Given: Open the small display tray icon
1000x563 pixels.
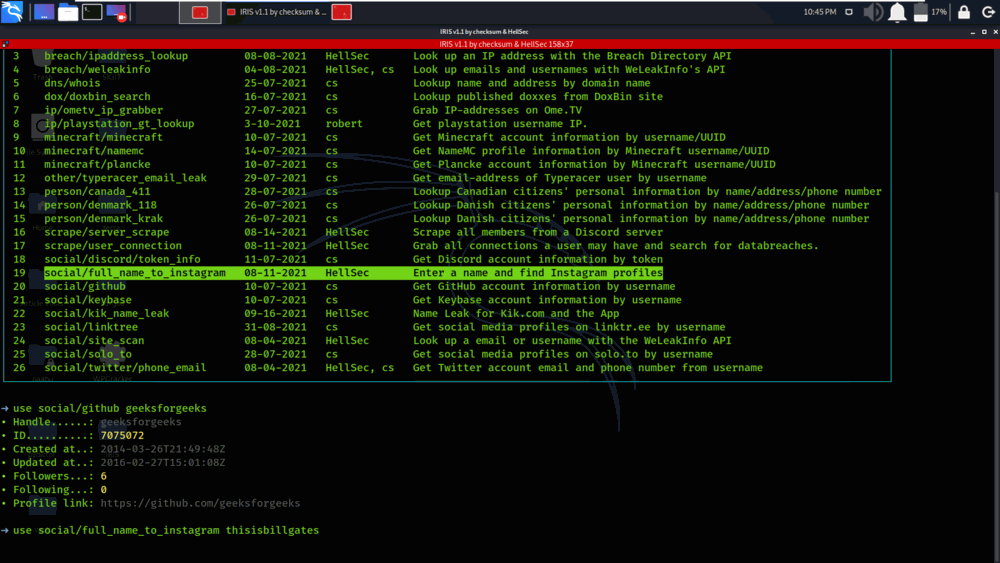Looking at the screenshot, I should tap(849, 12).
